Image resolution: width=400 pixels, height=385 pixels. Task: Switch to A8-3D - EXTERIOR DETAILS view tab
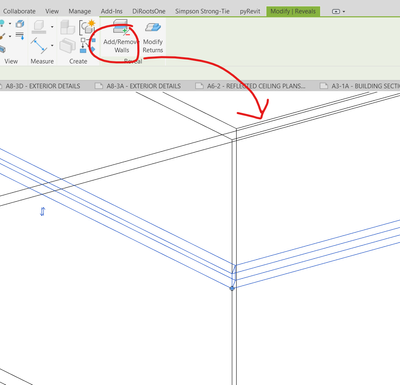43,86
